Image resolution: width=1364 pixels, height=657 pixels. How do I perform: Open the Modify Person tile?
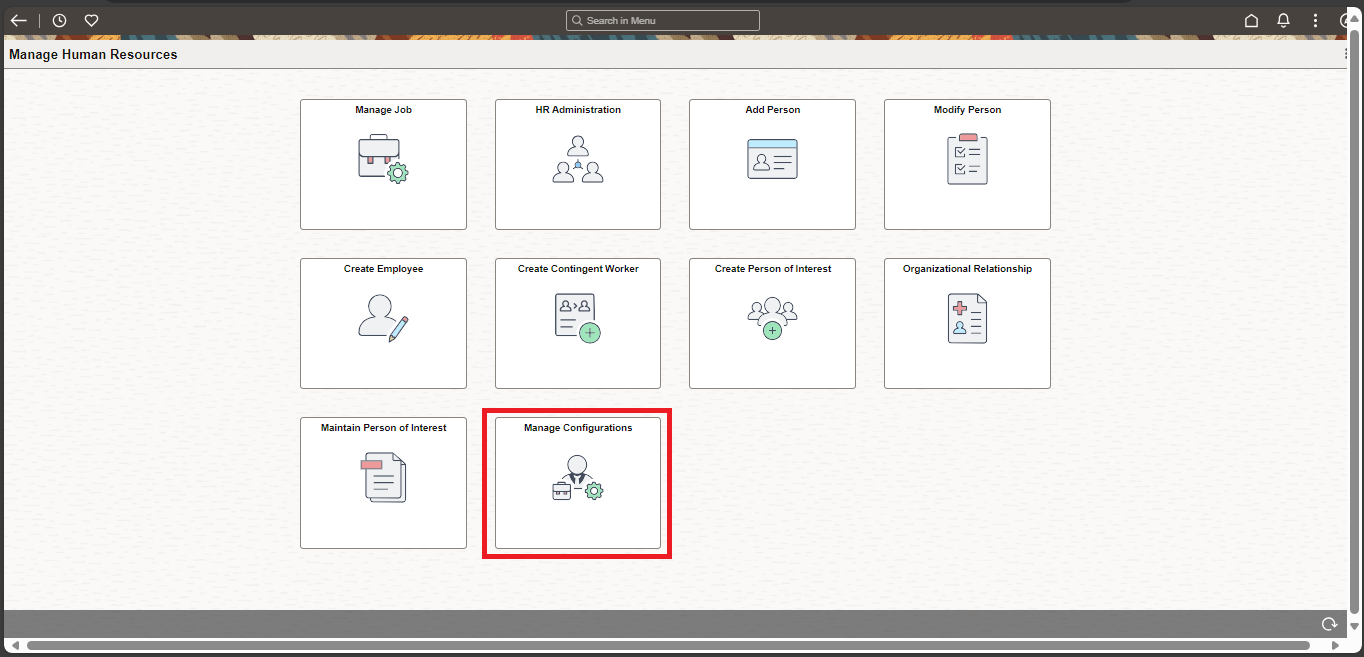(966, 164)
